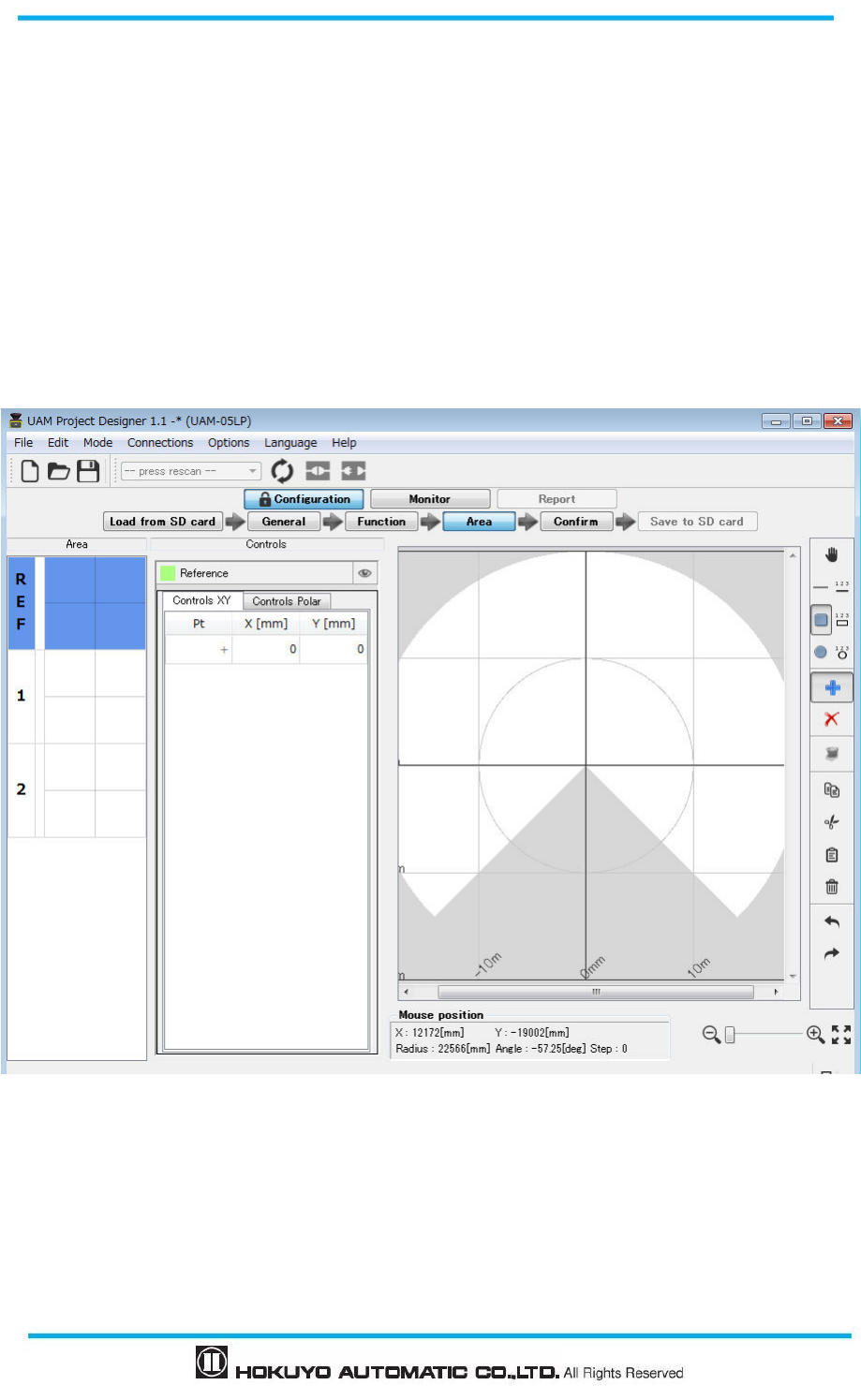Paste area with the clipboard icon
The image size is (861, 1400).
[x=831, y=855]
